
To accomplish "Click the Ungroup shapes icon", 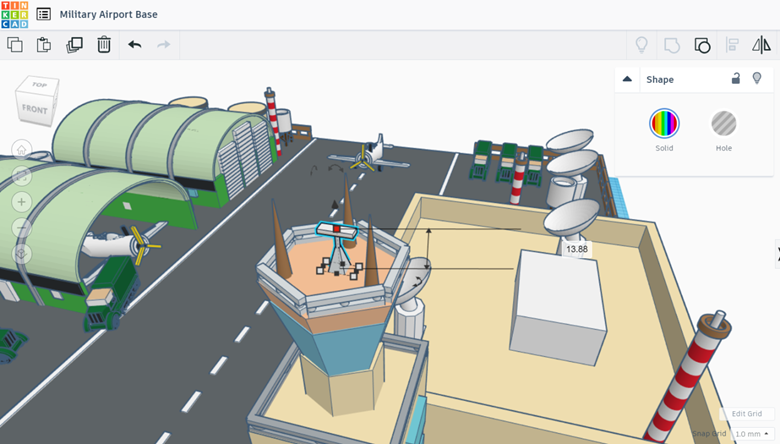I will [x=702, y=45].
